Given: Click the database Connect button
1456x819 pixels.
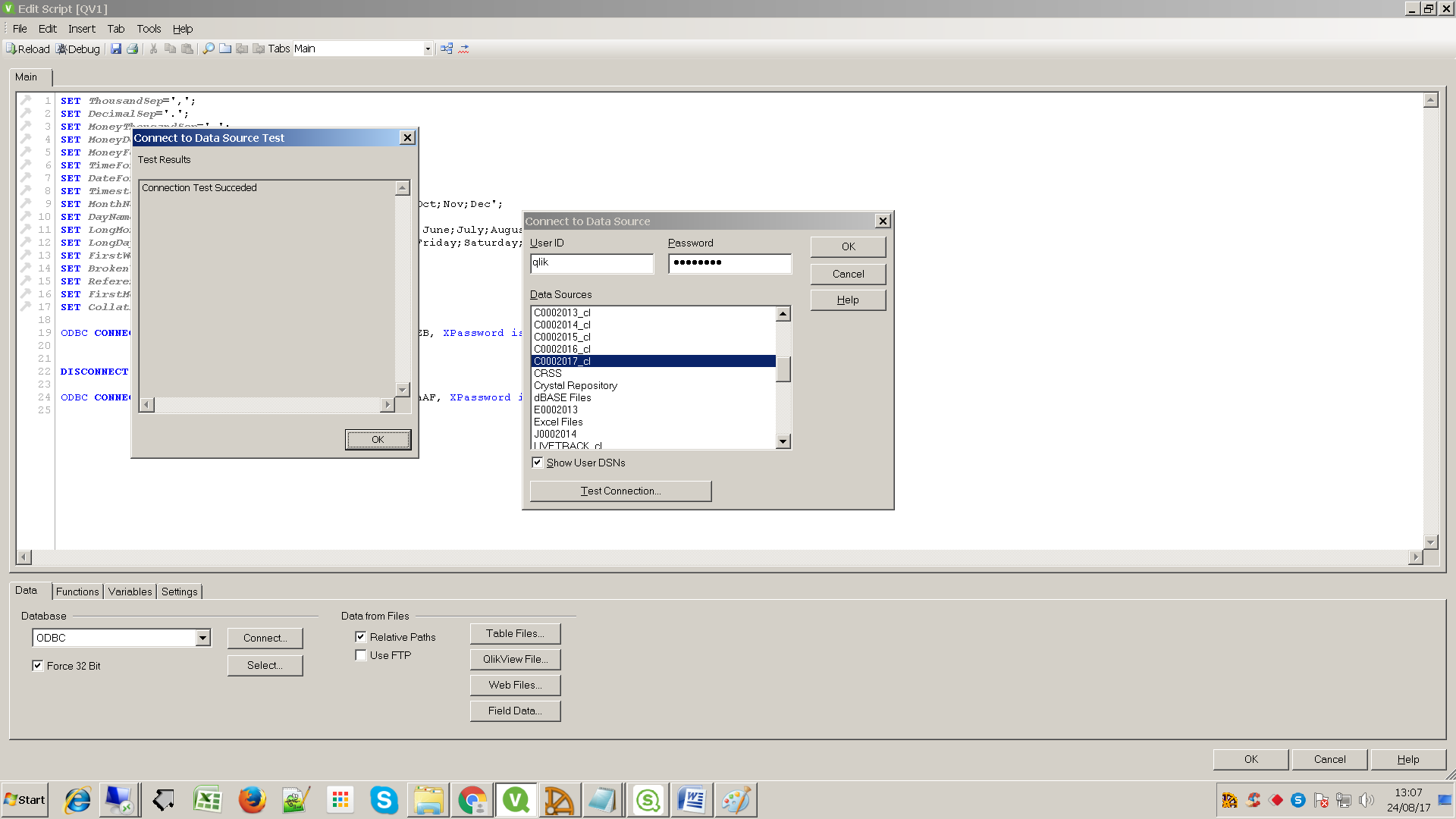Looking at the screenshot, I should coord(265,639).
